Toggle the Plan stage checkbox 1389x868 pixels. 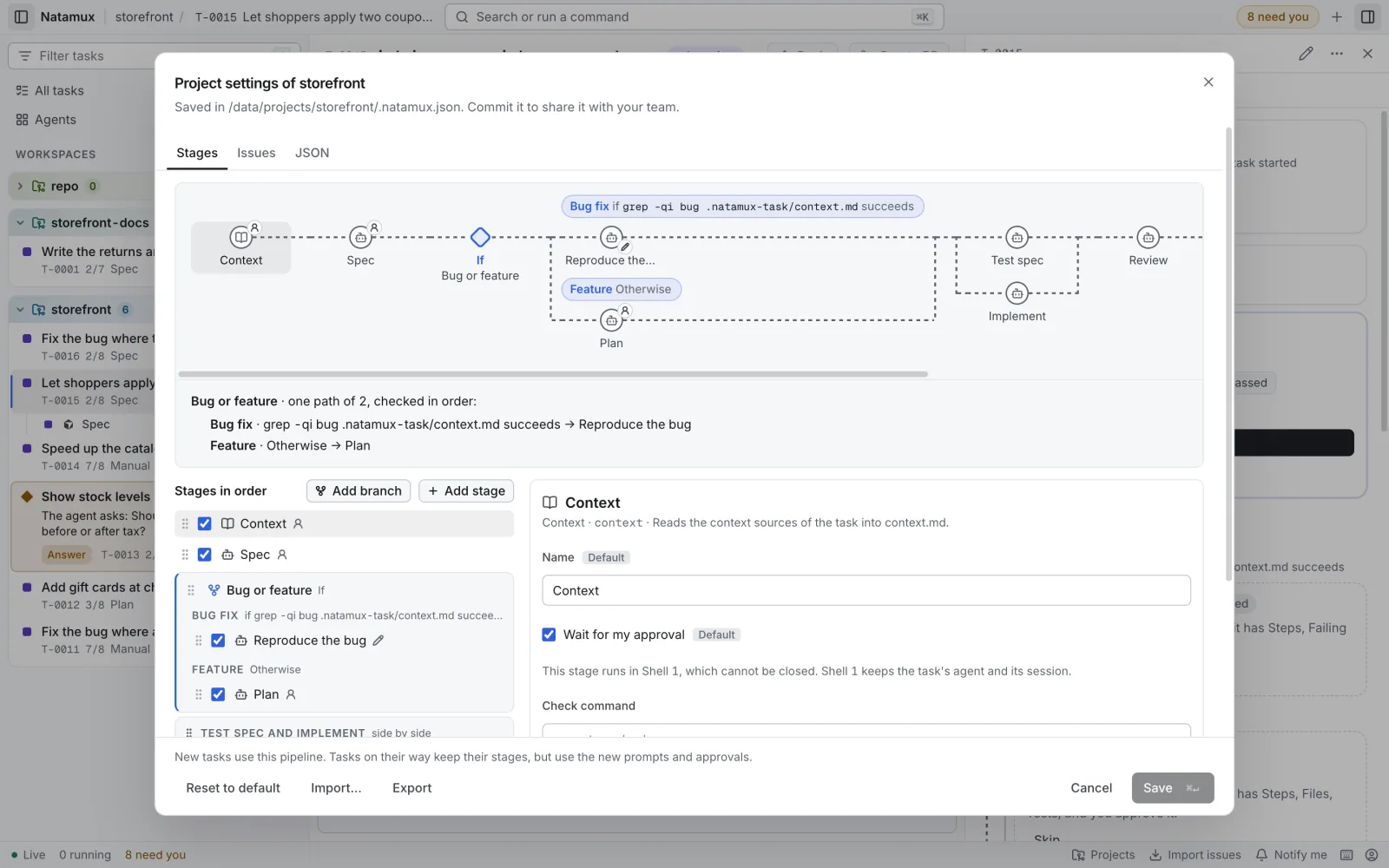click(x=218, y=694)
